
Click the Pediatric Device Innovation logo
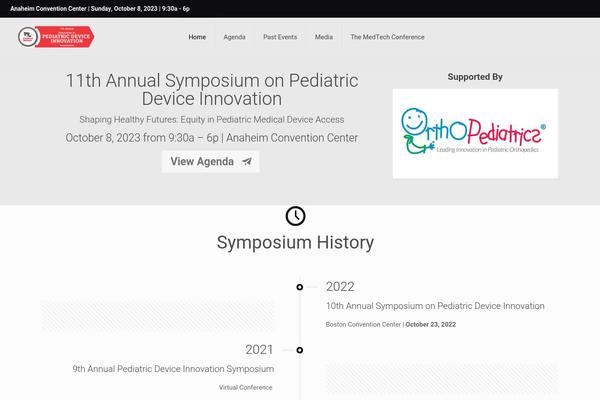[56, 37]
